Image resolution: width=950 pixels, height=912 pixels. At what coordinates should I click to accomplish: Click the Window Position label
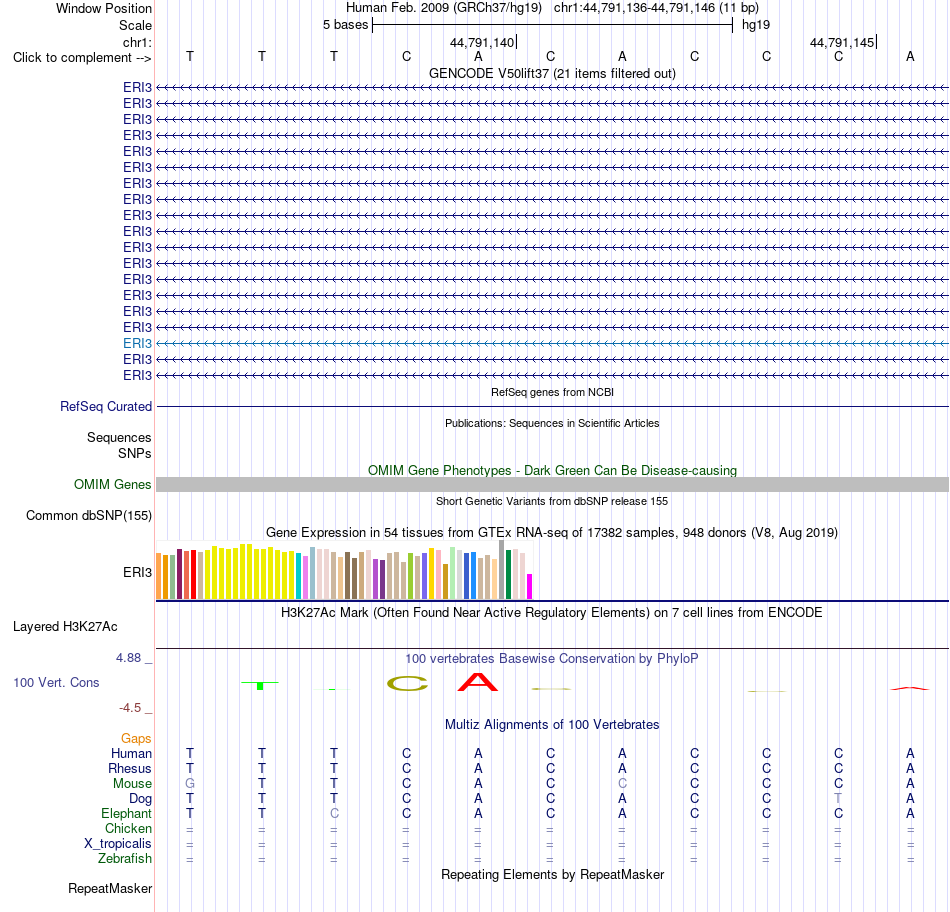coord(104,8)
